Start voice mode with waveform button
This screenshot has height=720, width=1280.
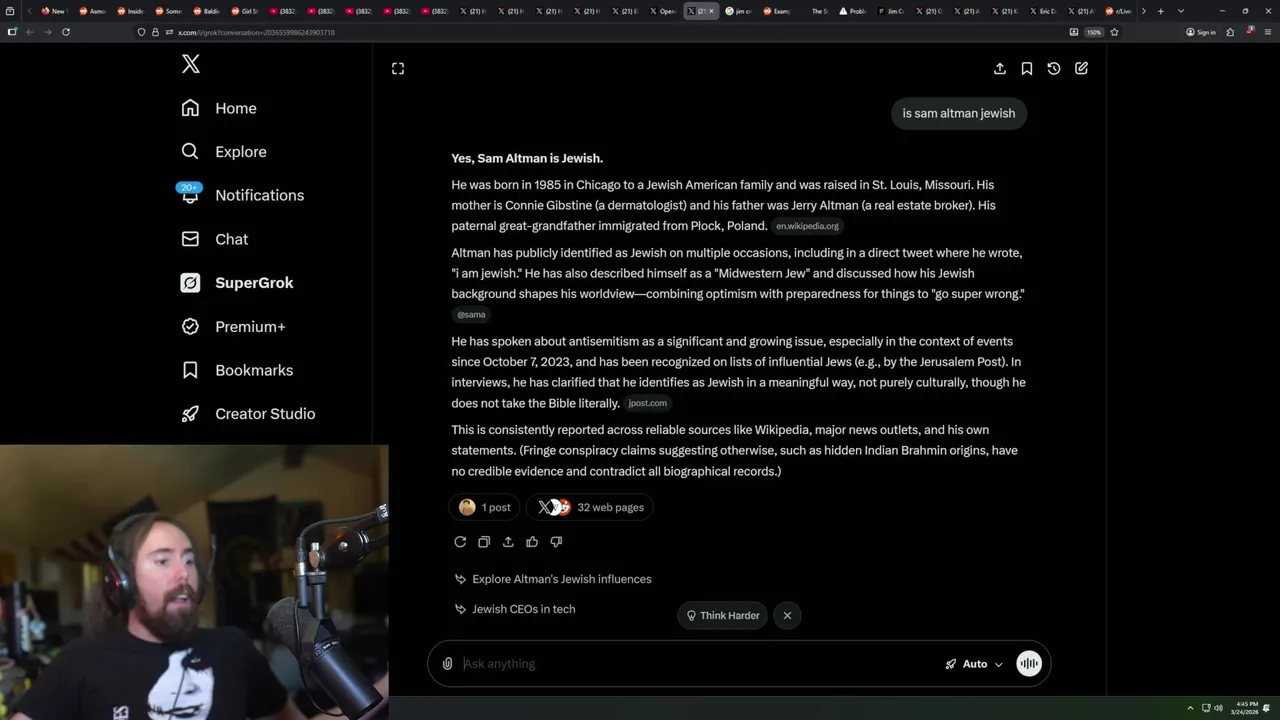point(1029,664)
